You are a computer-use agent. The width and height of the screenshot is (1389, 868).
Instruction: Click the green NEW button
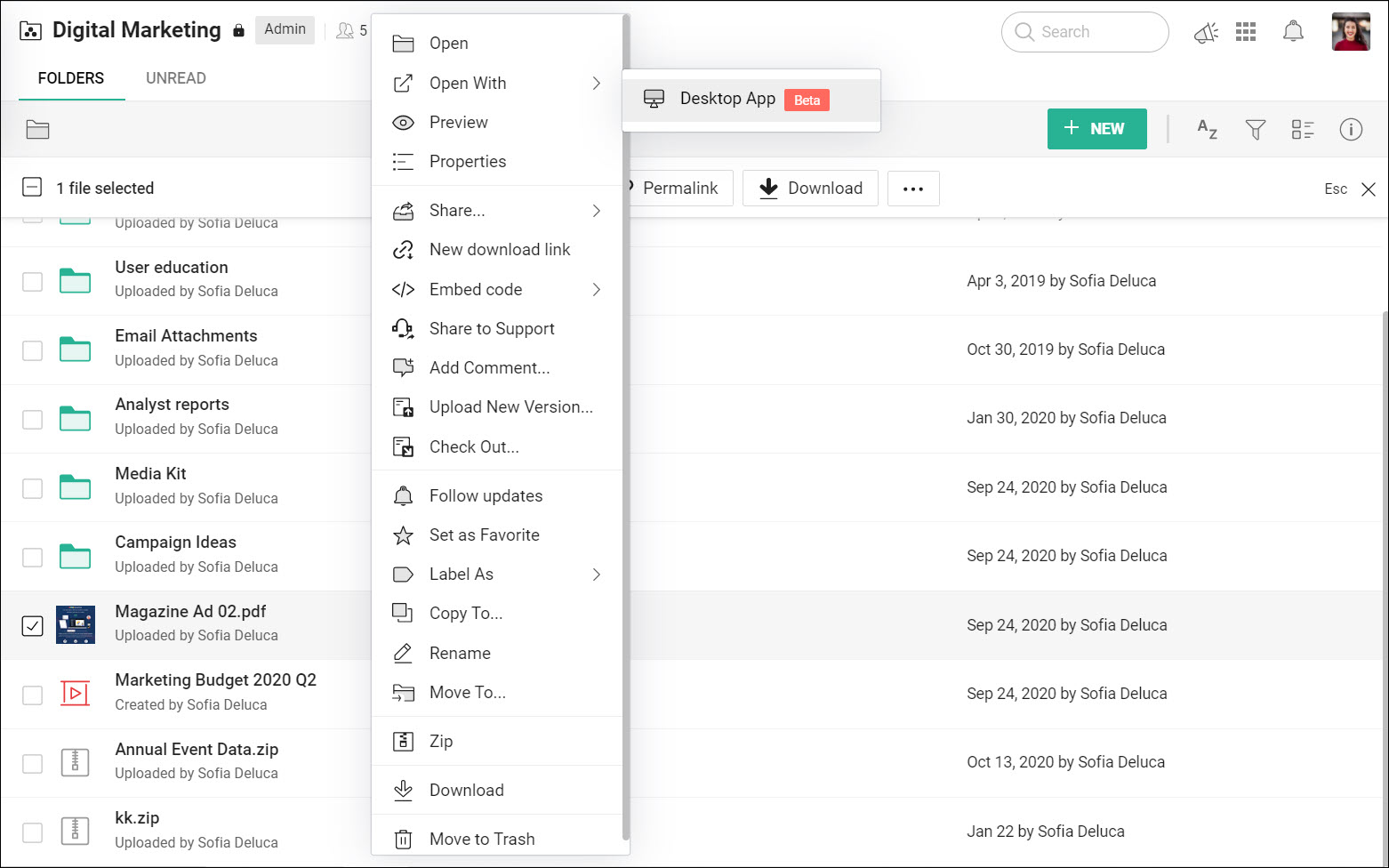pyautogui.click(x=1096, y=129)
